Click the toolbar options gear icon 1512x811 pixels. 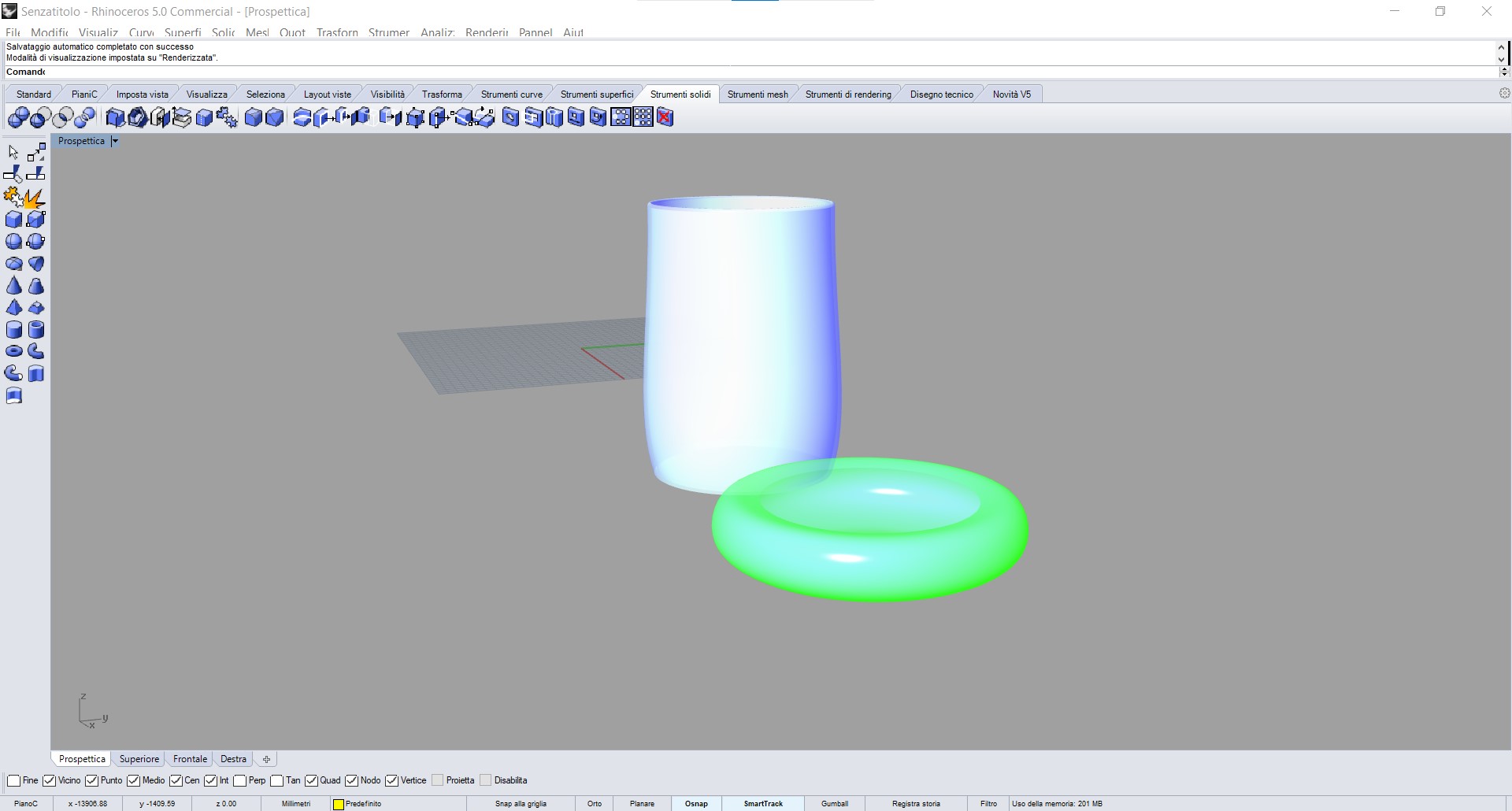pyautogui.click(x=1505, y=93)
